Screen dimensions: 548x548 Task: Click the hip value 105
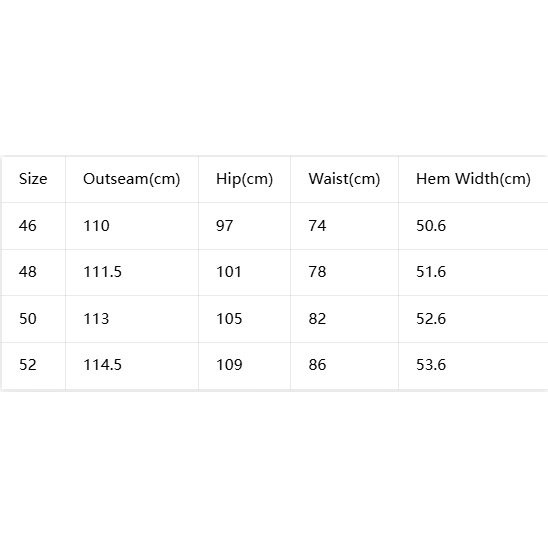click(229, 319)
